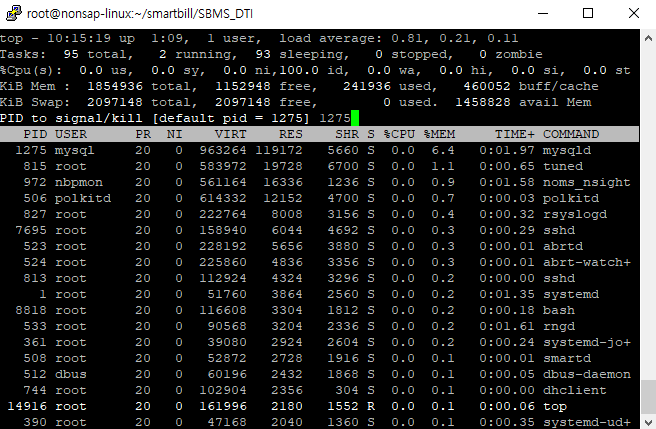Maximize the PuTTY terminal window
Screen dimensions: 656x429
coord(588,13)
